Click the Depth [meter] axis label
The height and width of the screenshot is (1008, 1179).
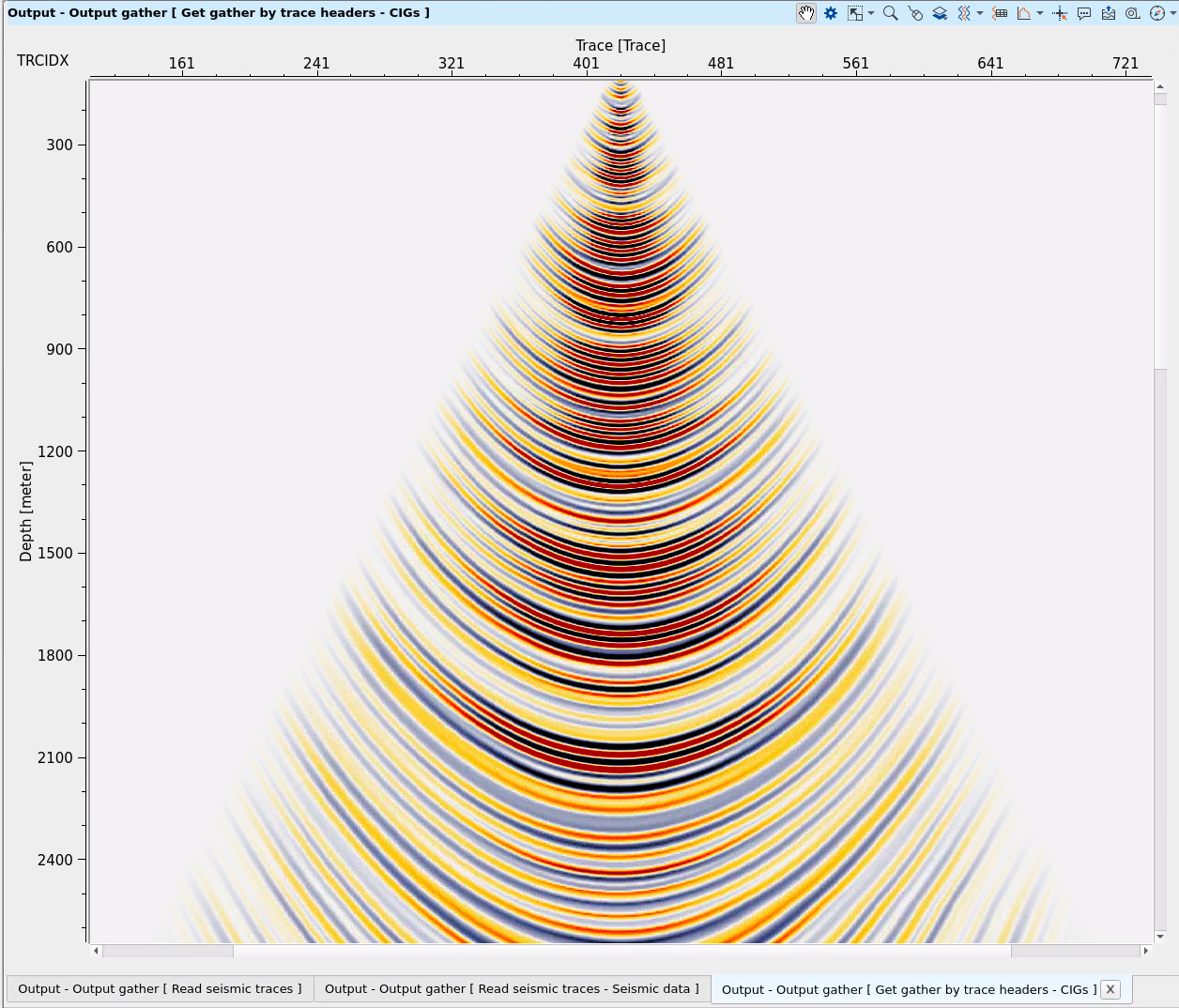point(25,512)
